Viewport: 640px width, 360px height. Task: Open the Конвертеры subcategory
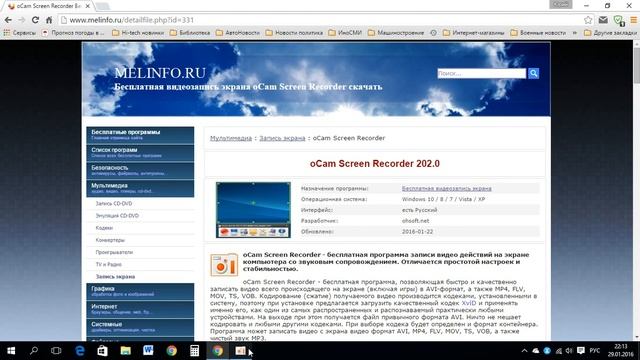110,240
